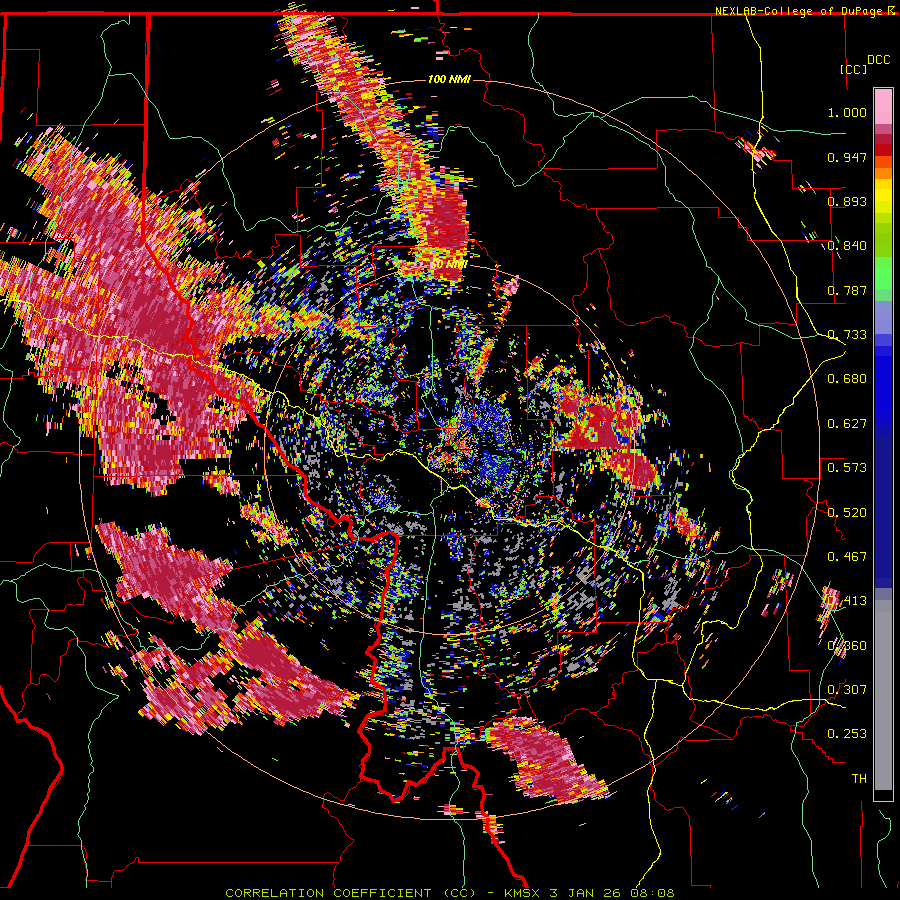This screenshot has width=900, height=900.
Task: Click the 50 NMI range ring label
Action: coord(448,265)
